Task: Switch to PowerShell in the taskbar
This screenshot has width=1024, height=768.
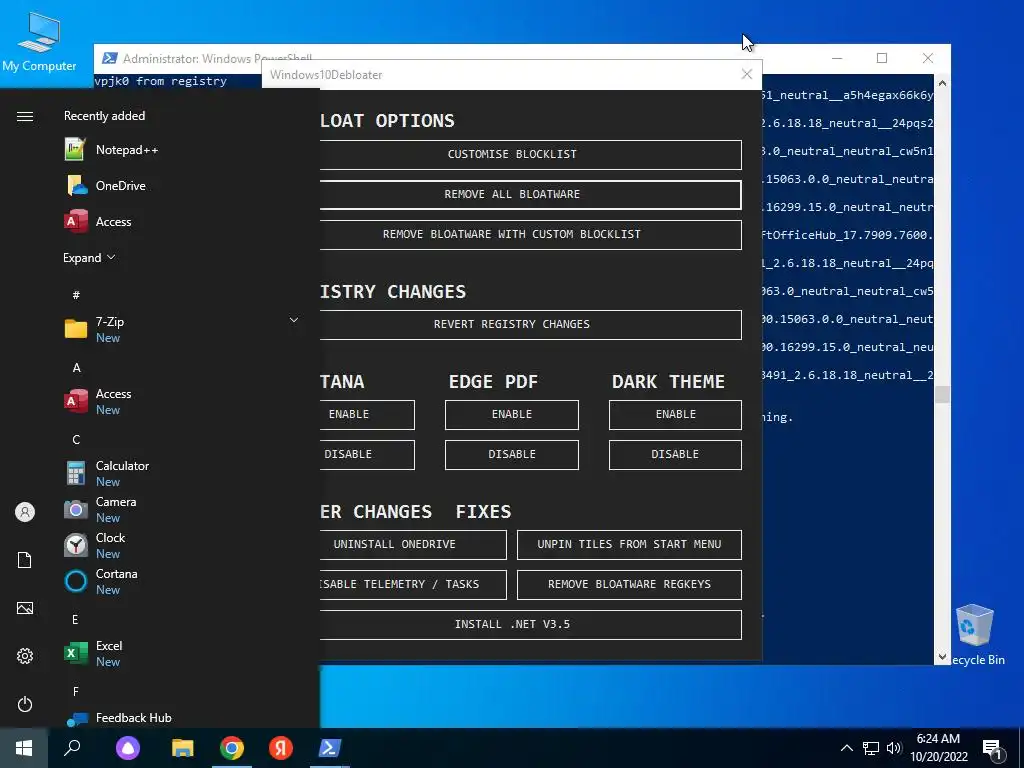Action: click(329, 748)
